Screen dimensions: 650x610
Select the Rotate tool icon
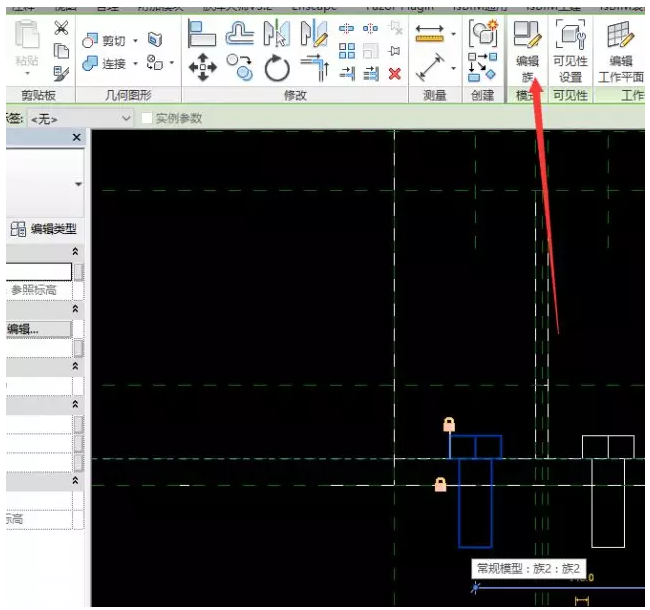(x=276, y=68)
